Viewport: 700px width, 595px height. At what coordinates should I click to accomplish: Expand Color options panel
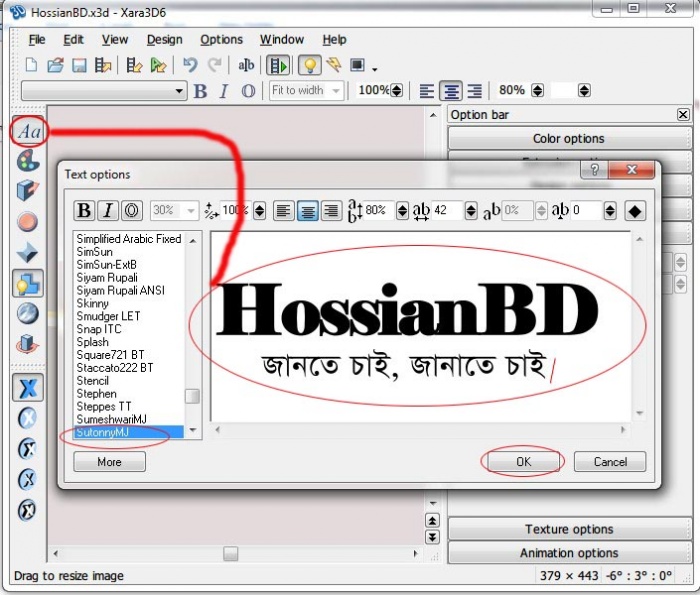pos(568,139)
